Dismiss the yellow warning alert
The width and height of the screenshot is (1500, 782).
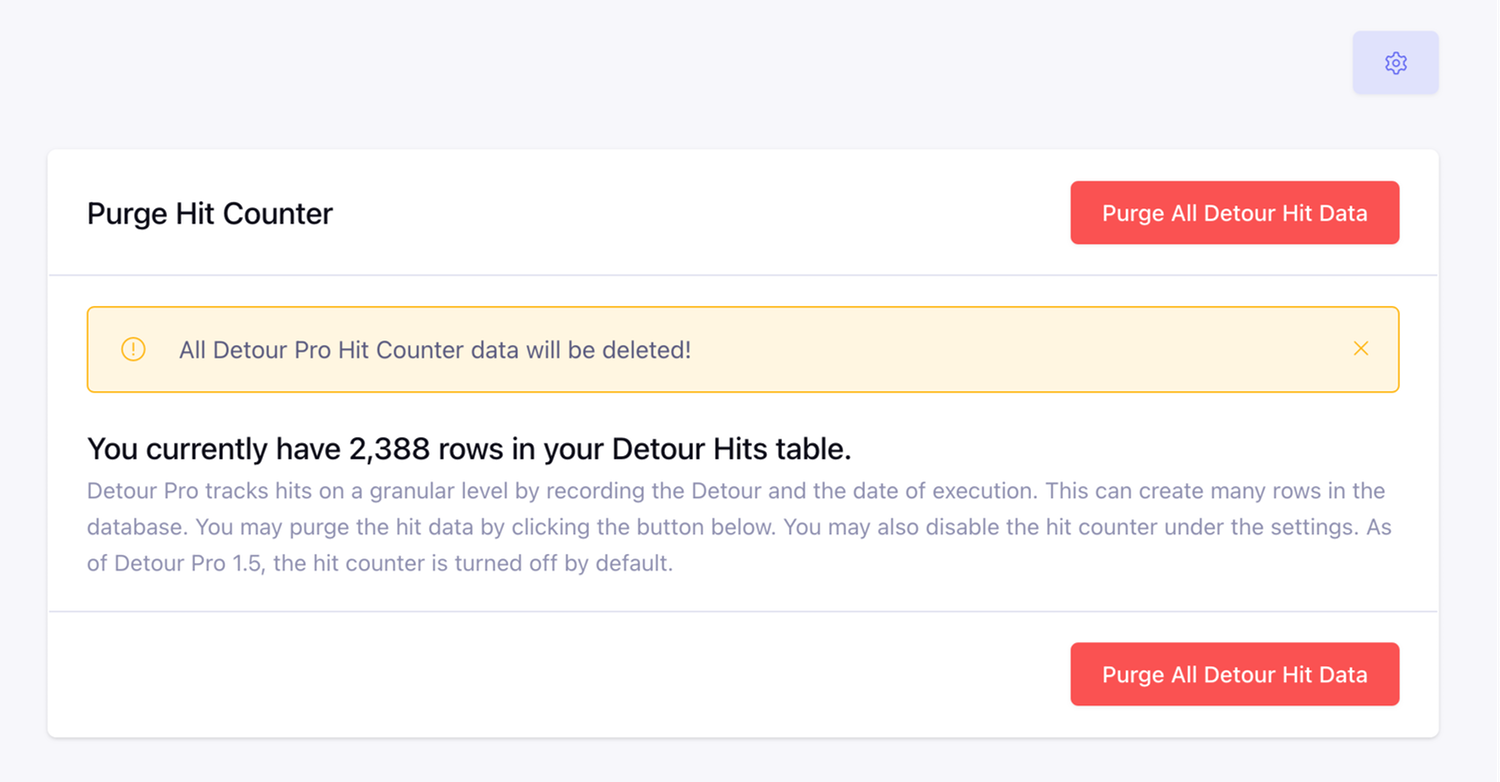(x=1360, y=349)
